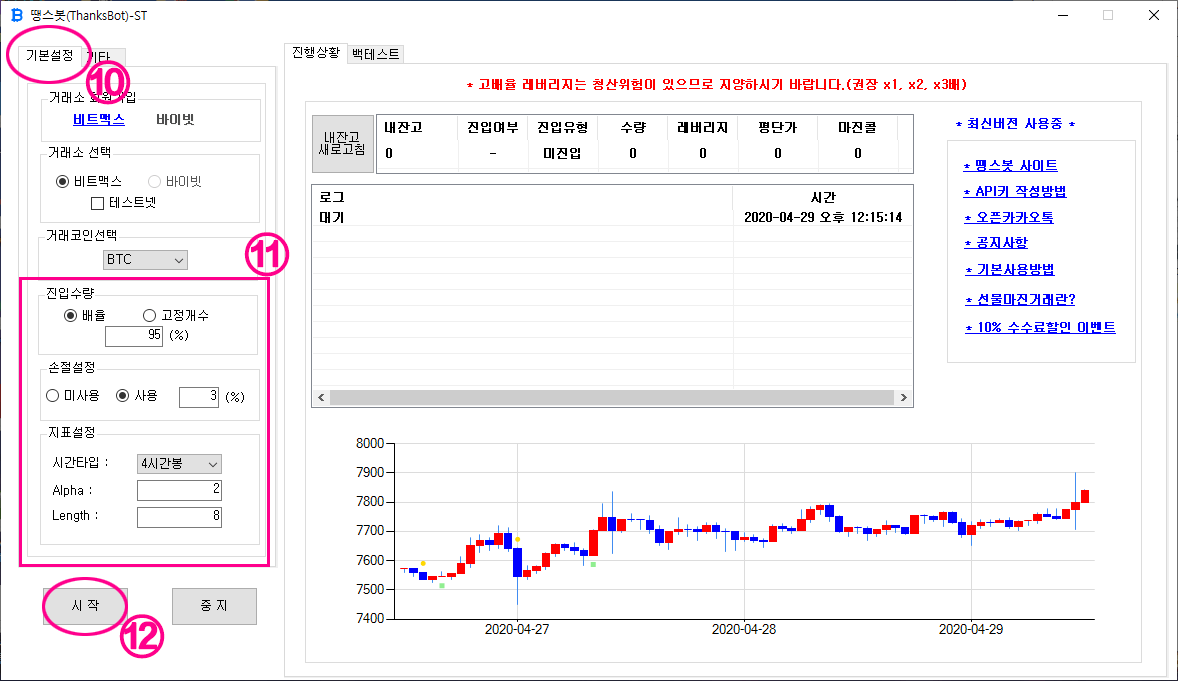The width and height of the screenshot is (1178, 681).
Task: Click the ThanksBot app icon in title bar
Action: pyautogui.click(x=17, y=15)
